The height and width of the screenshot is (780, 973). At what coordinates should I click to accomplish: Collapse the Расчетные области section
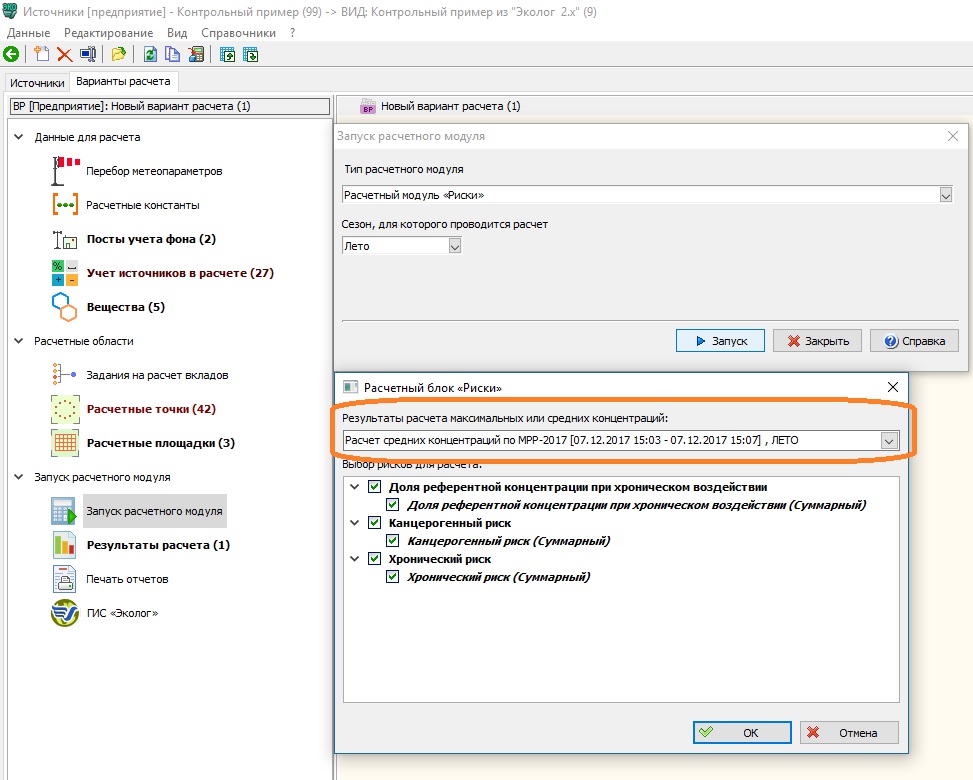click(x=19, y=341)
